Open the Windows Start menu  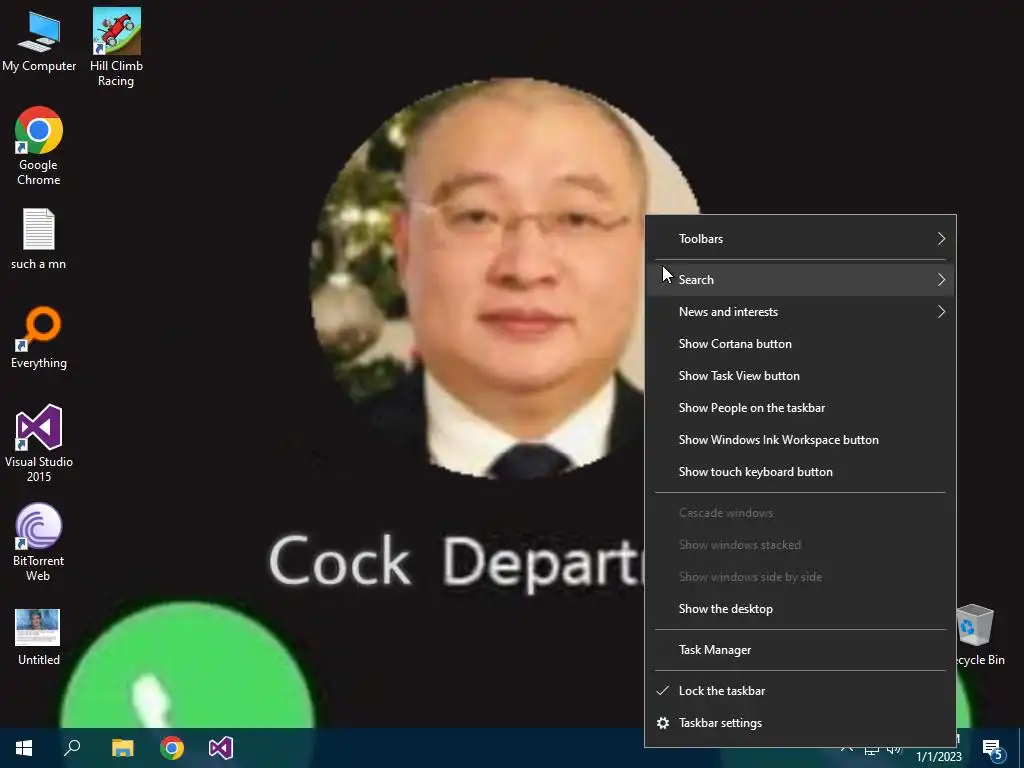tap(24, 748)
